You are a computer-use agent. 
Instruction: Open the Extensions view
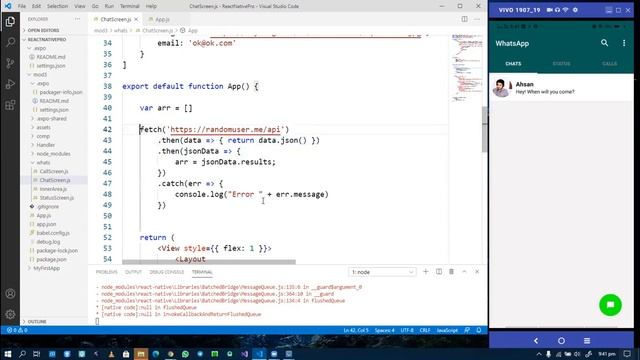click(x=10, y=105)
